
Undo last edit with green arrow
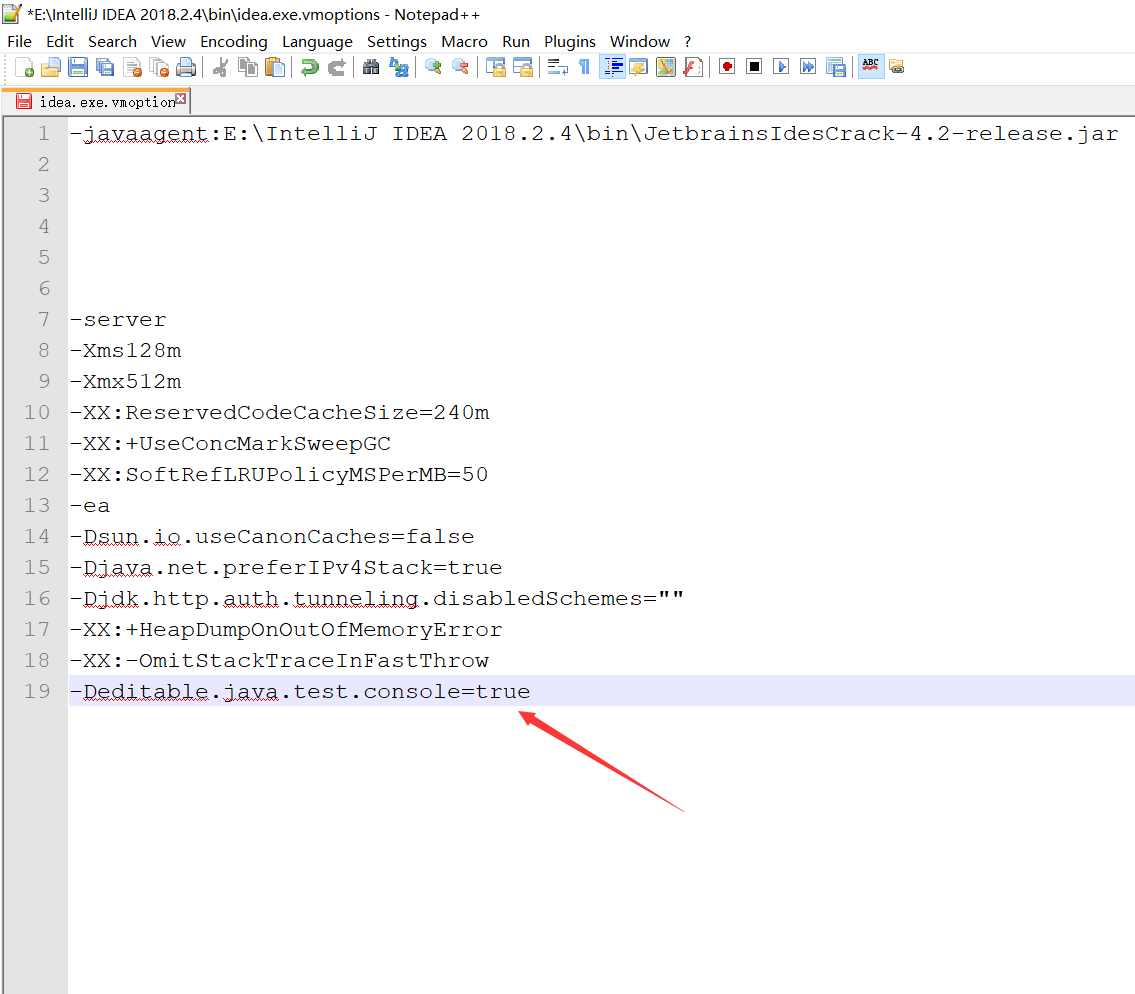pyautogui.click(x=310, y=67)
